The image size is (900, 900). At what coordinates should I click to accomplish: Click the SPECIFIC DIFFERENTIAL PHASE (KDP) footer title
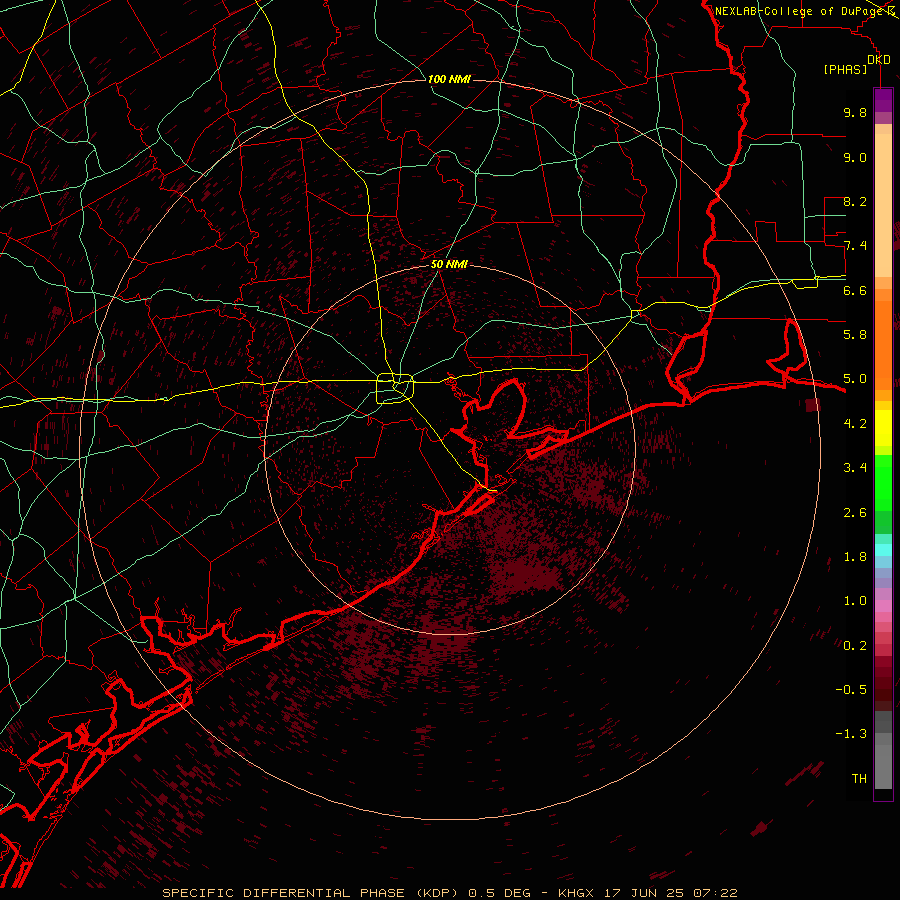pos(308,893)
